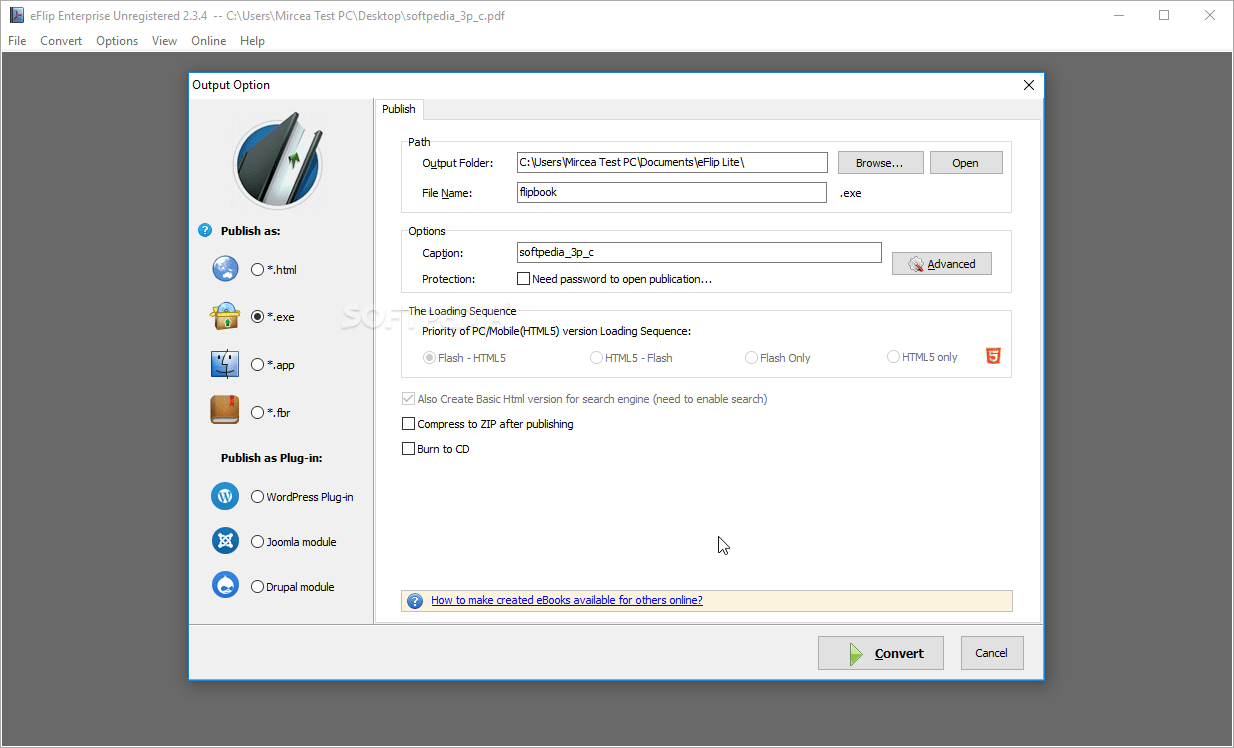Select Flash Only loading sequence
The width and height of the screenshot is (1234, 748).
751,358
